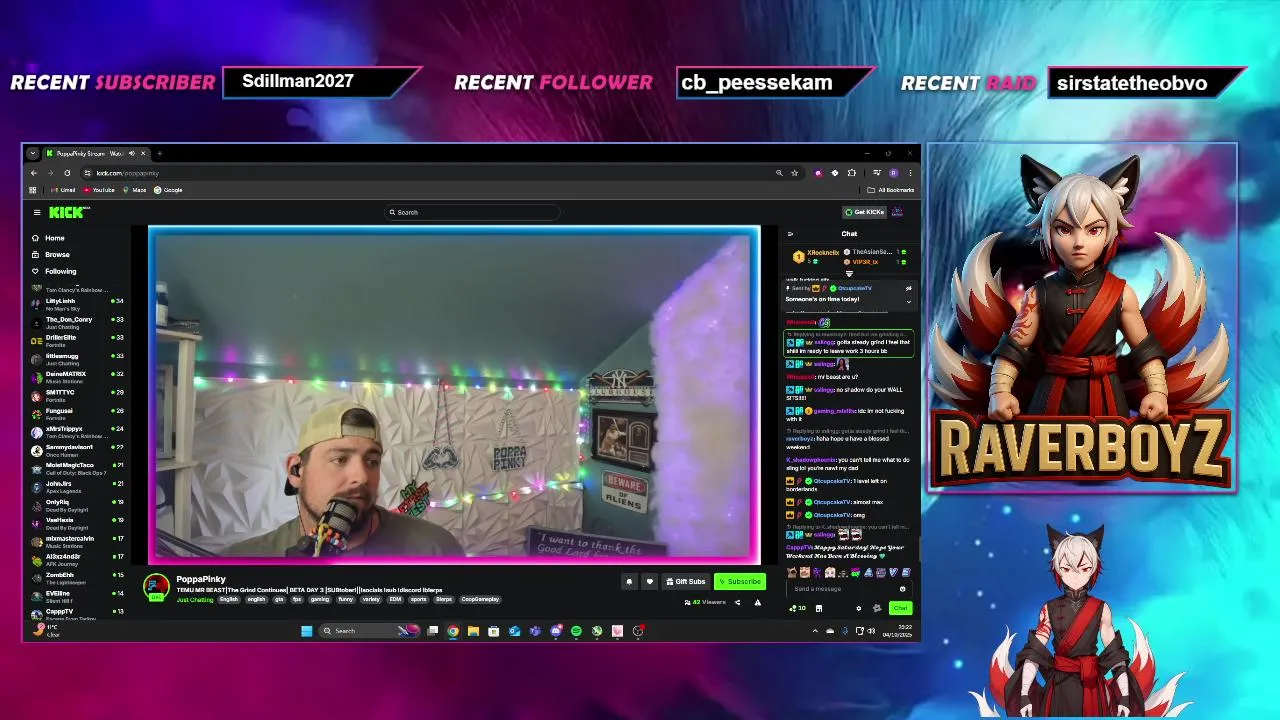Open Chrome three-dot menu

tap(910, 173)
